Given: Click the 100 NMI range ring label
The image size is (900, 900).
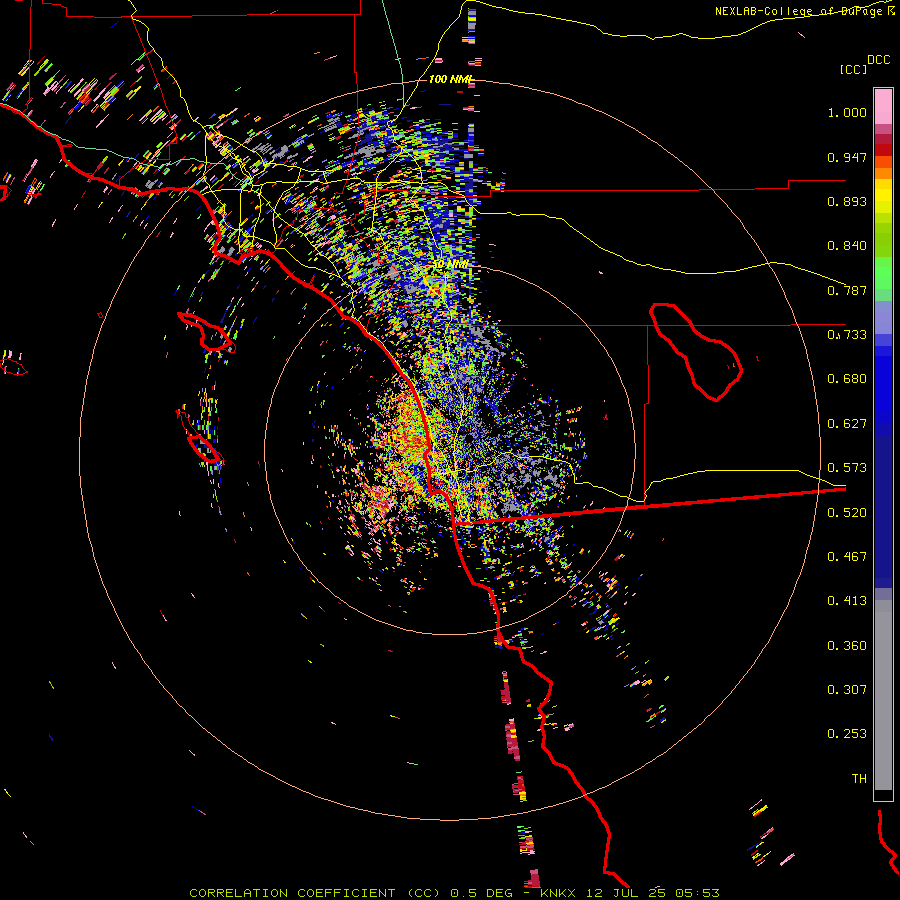Looking at the screenshot, I should click(451, 79).
